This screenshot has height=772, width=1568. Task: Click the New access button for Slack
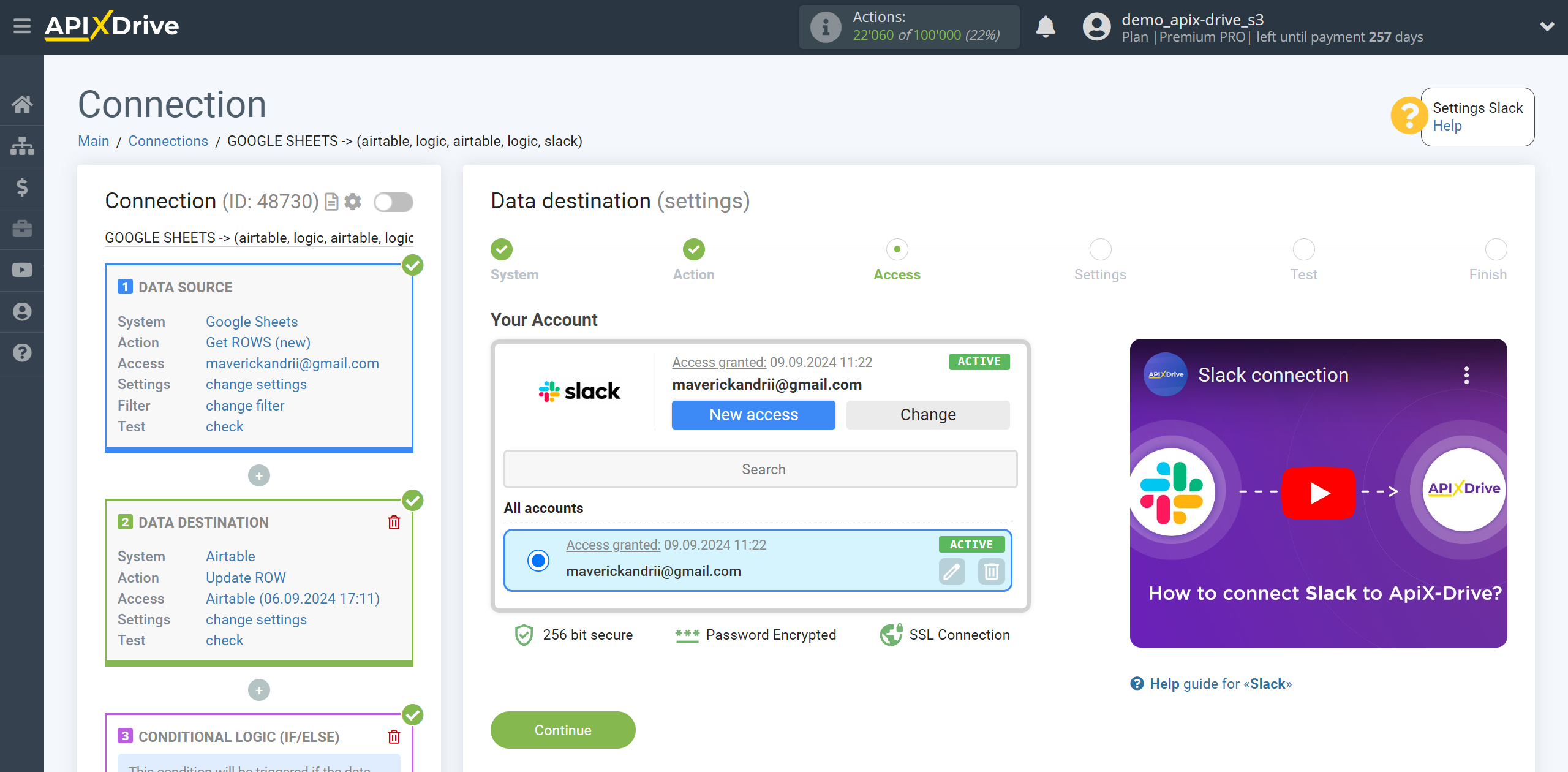pos(753,414)
